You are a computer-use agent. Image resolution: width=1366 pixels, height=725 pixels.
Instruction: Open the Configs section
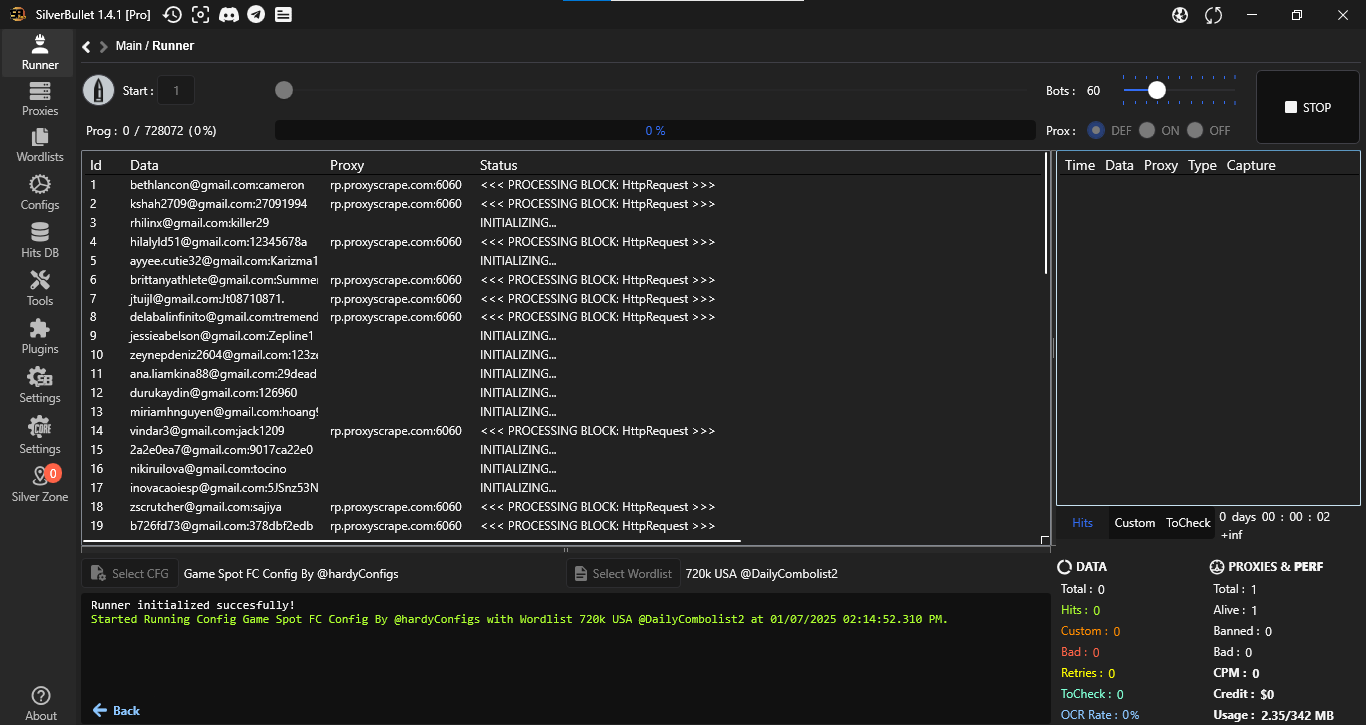coord(40,193)
